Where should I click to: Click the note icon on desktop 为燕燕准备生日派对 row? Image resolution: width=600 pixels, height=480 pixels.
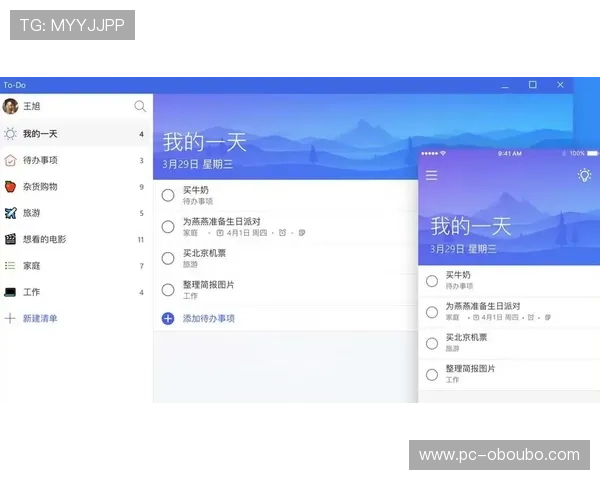click(302, 232)
